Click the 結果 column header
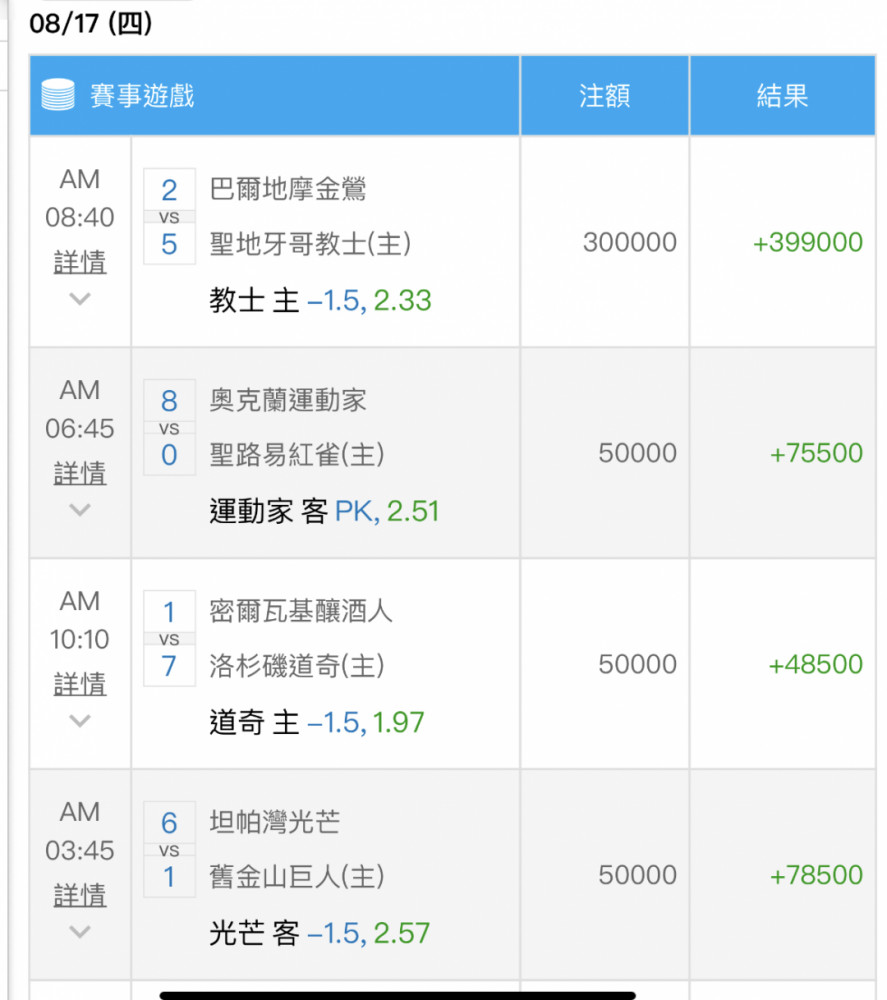 point(782,96)
